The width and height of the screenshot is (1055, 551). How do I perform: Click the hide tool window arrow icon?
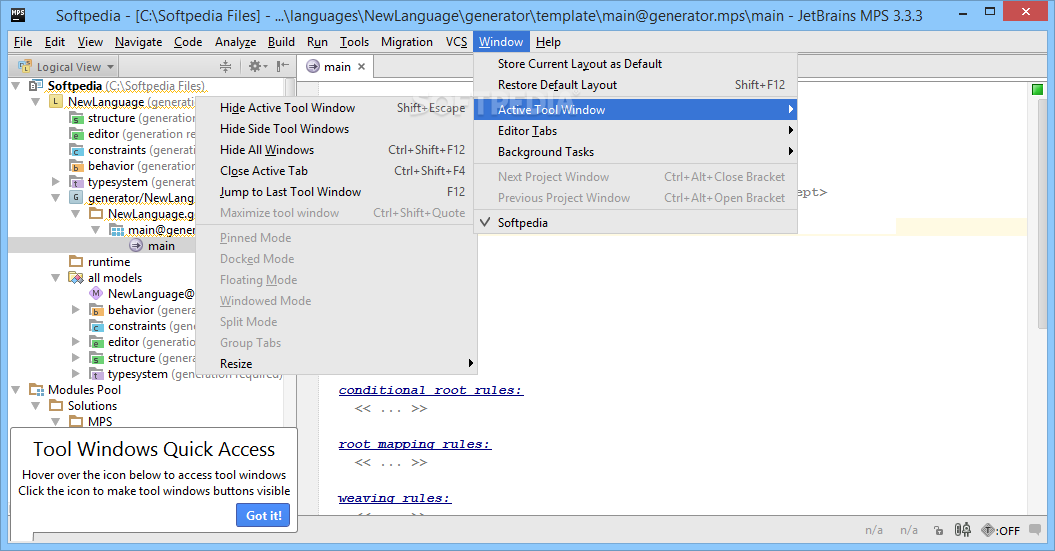283,66
